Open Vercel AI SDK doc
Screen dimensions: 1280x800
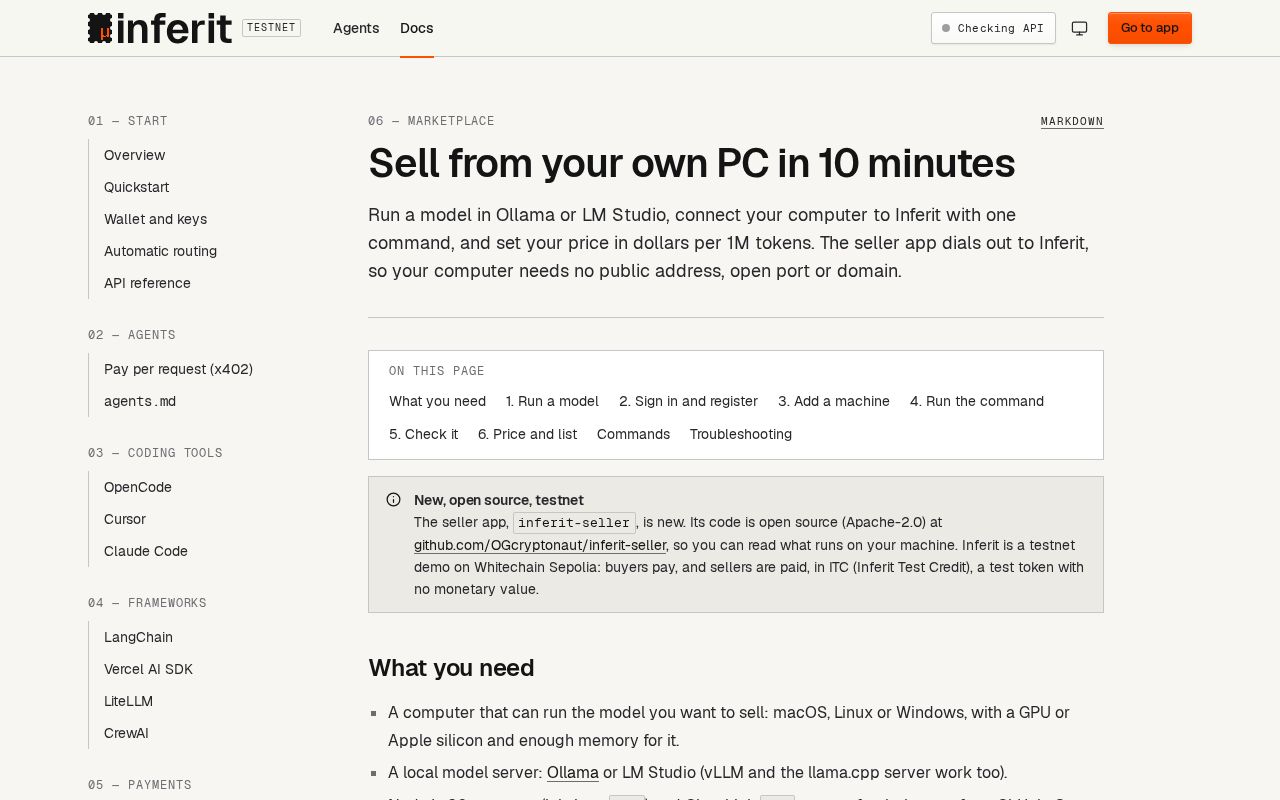149,669
